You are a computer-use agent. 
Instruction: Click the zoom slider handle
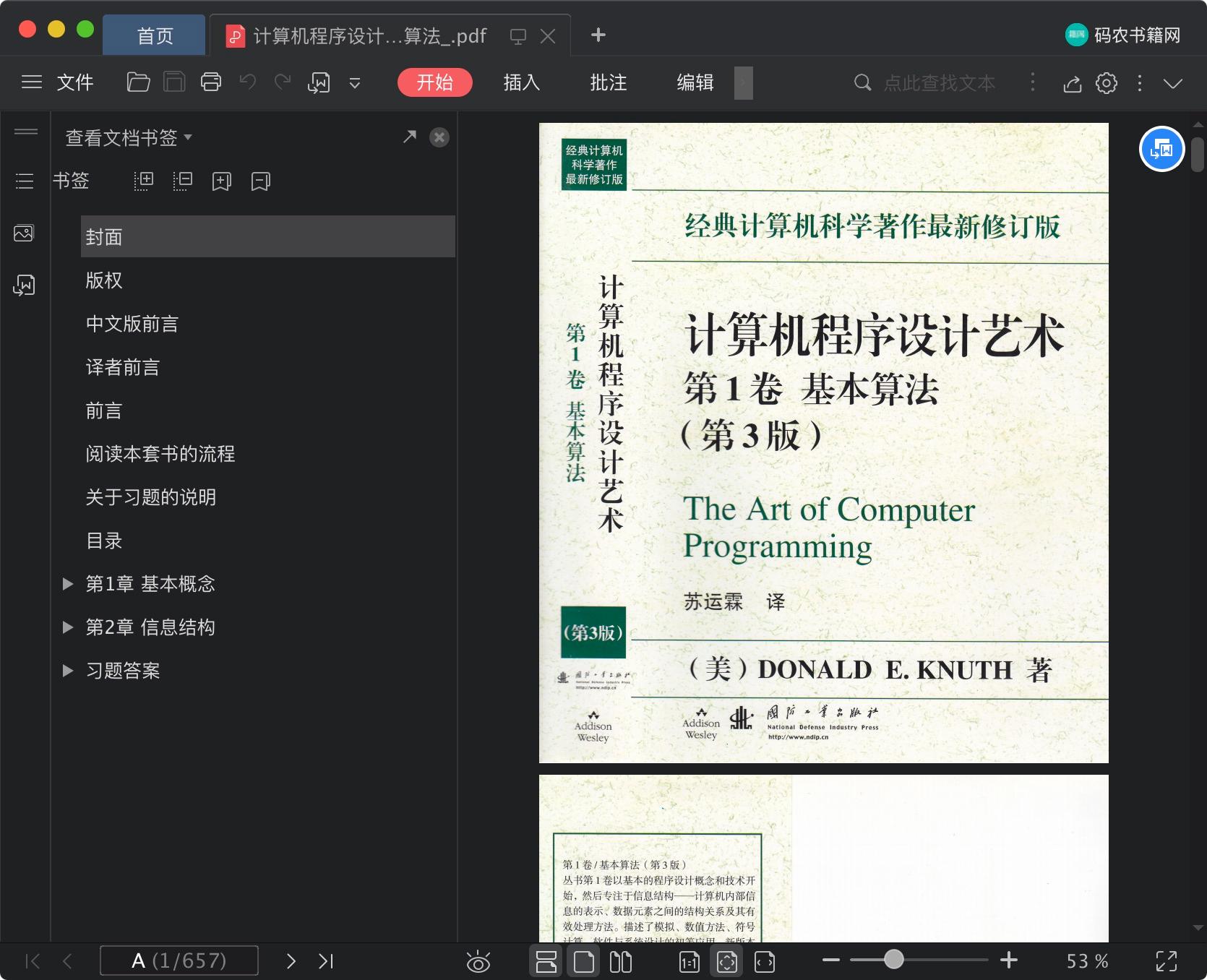(894, 960)
